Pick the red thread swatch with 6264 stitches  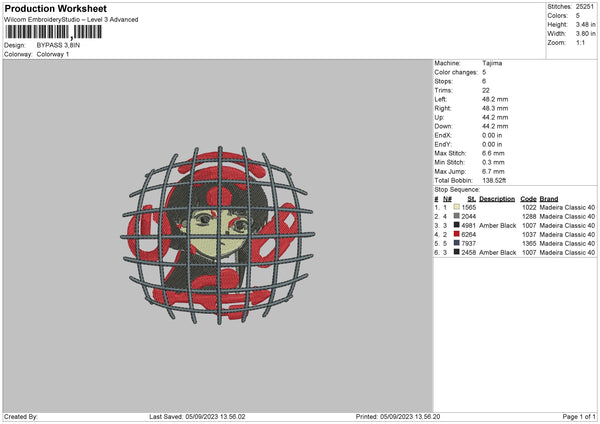458,235
